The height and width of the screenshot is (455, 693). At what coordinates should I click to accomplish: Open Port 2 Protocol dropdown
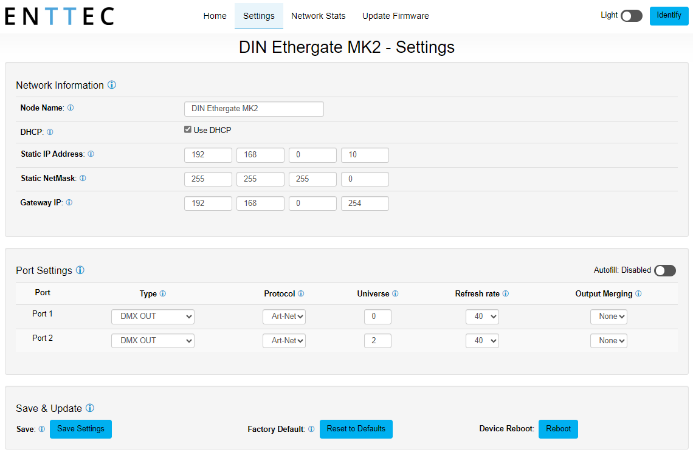(x=284, y=340)
